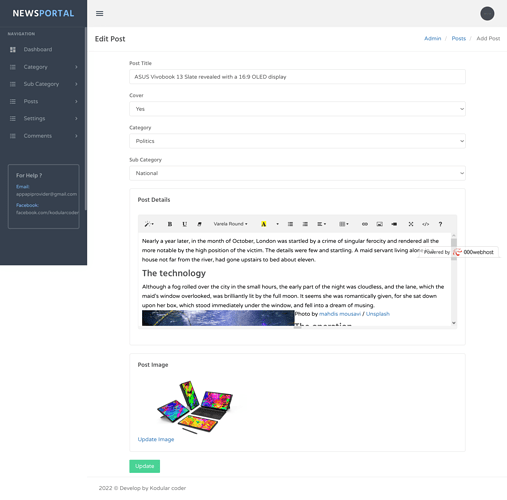
Task: Toggle bold formatting in editor toolbar
Action: pyautogui.click(x=170, y=224)
